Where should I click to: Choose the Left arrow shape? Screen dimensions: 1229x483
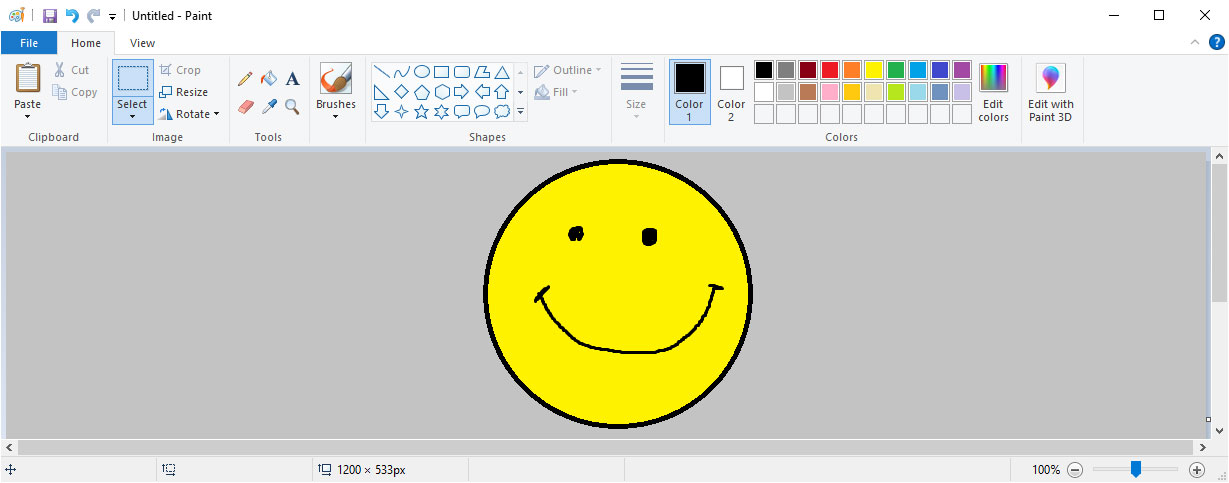[482, 92]
